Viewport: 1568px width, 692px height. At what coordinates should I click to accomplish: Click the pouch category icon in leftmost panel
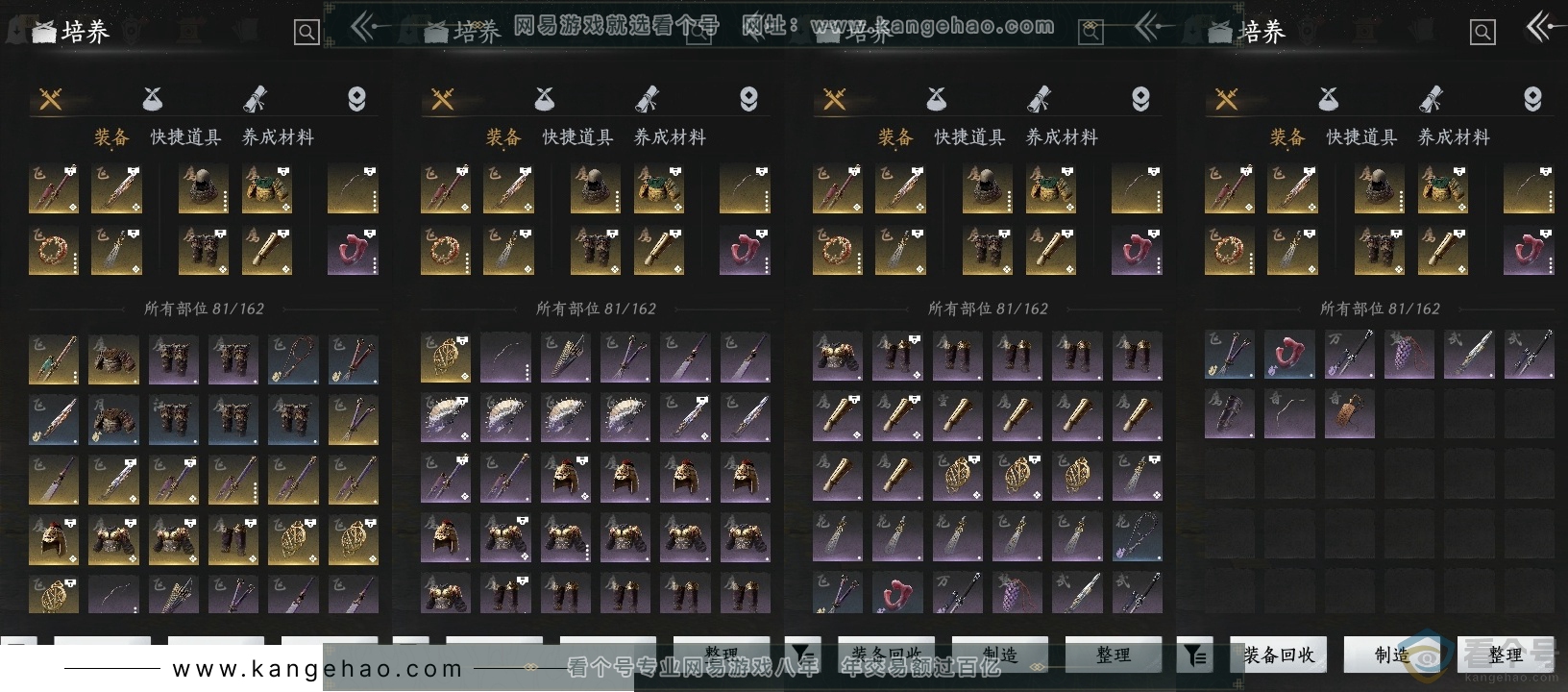(153, 99)
